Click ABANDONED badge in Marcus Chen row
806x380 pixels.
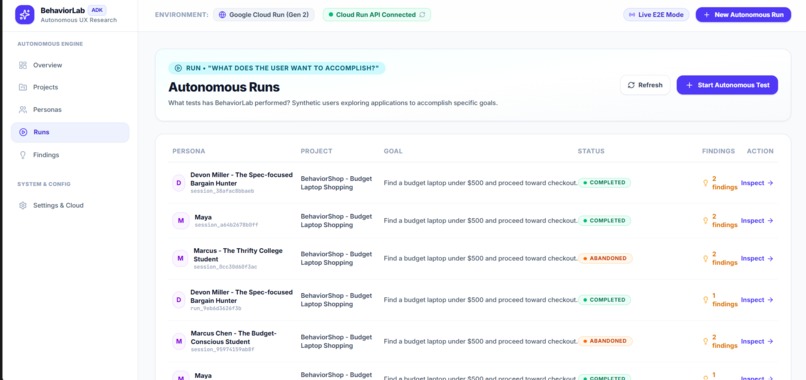tap(606, 341)
